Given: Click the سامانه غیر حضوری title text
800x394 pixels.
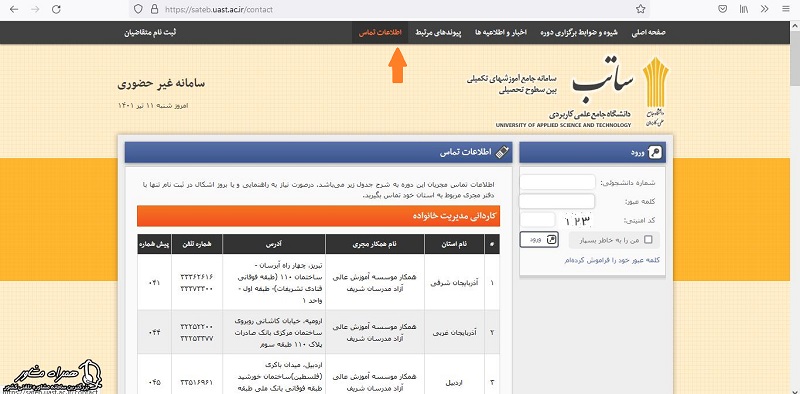Looking at the screenshot, I should click(161, 83).
